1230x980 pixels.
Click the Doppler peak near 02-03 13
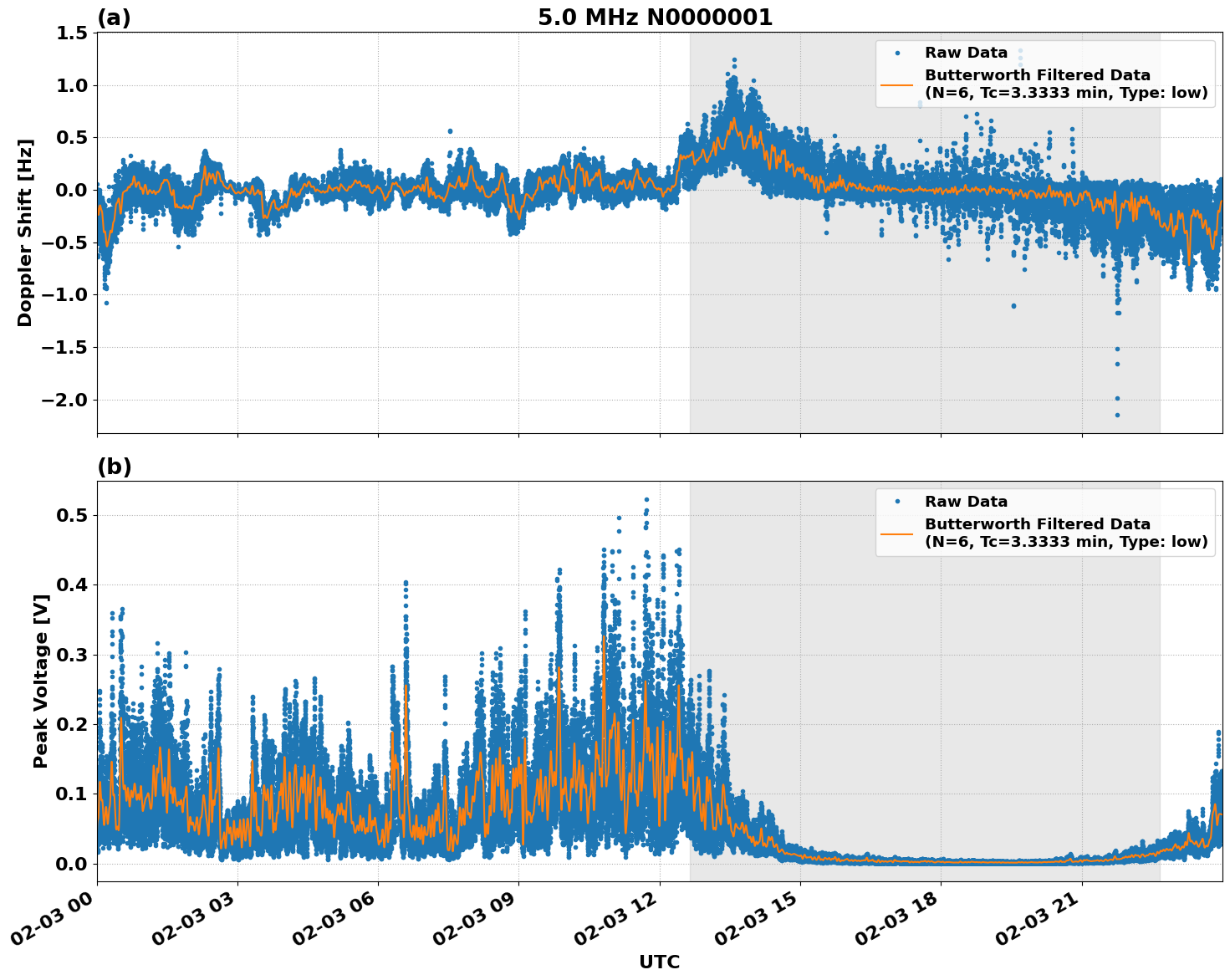[734, 63]
